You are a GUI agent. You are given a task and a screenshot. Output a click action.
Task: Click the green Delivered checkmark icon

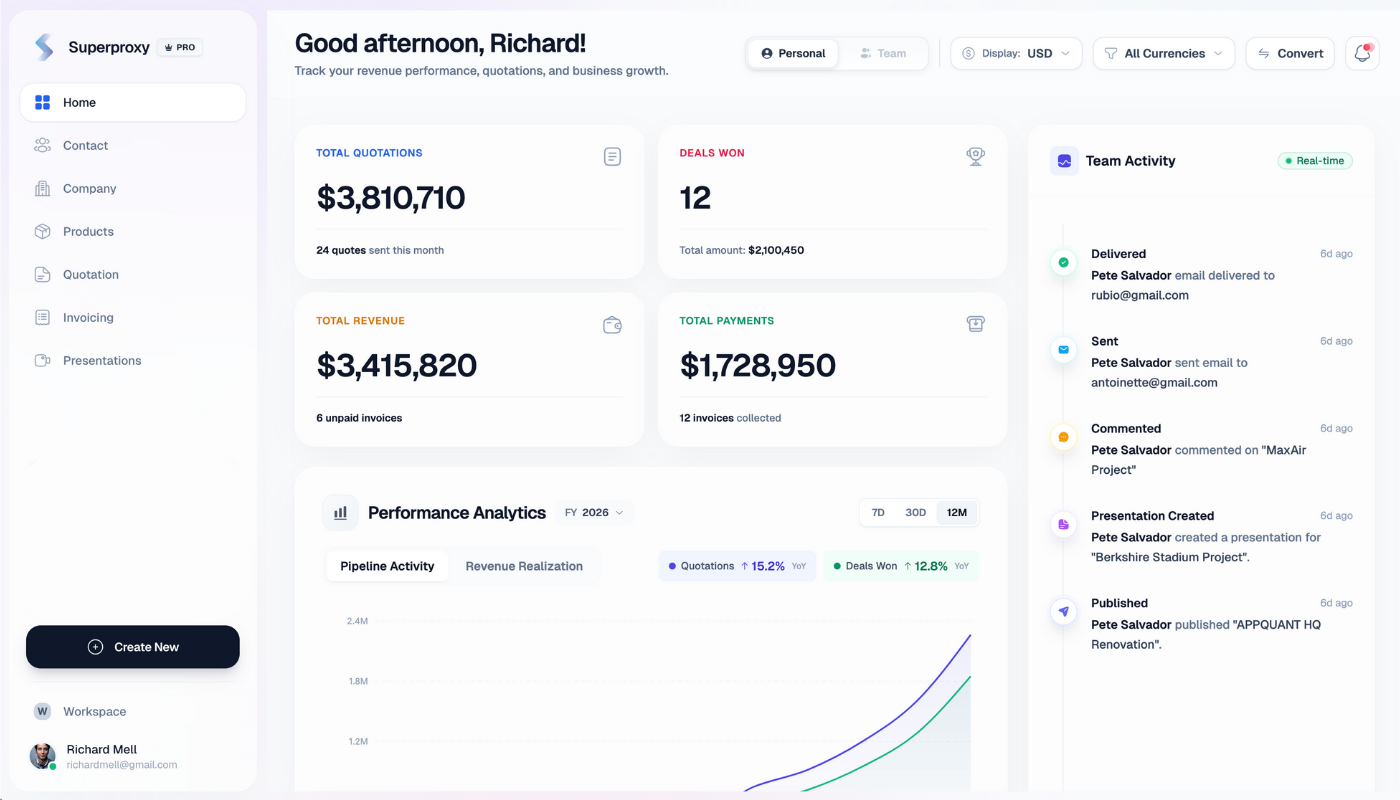(x=1063, y=263)
